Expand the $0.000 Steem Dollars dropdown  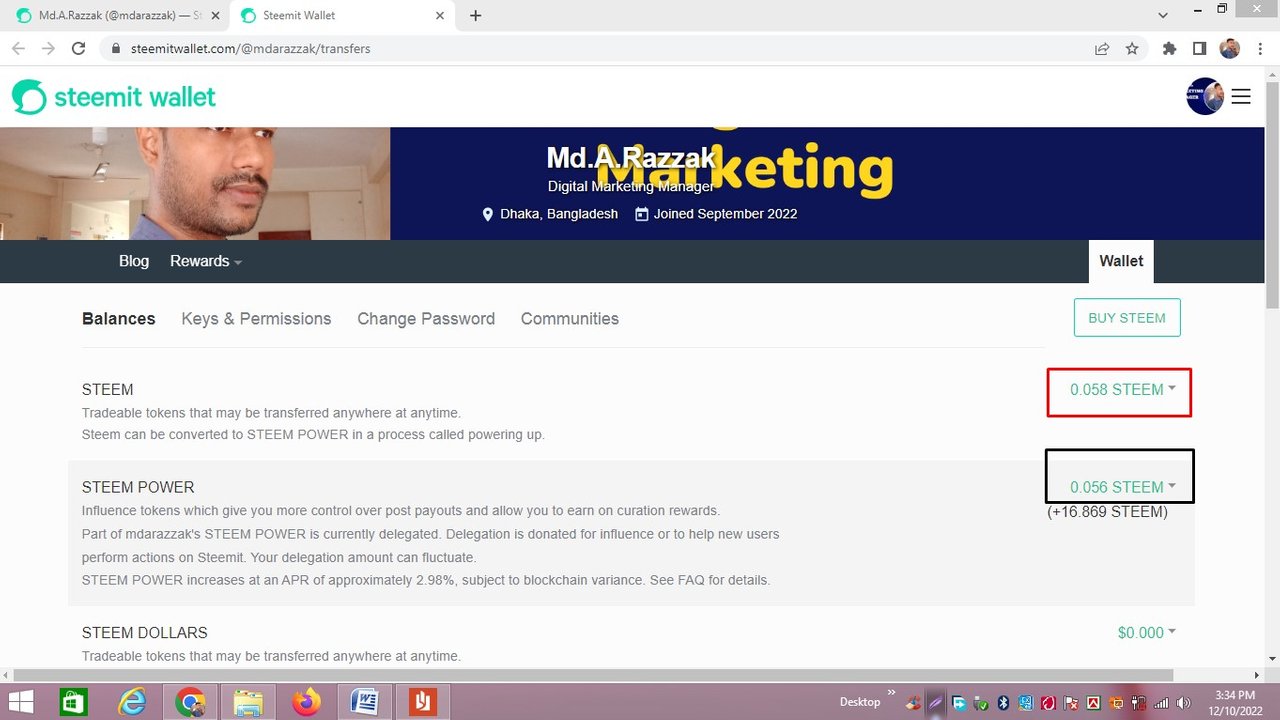[1147, 633]
